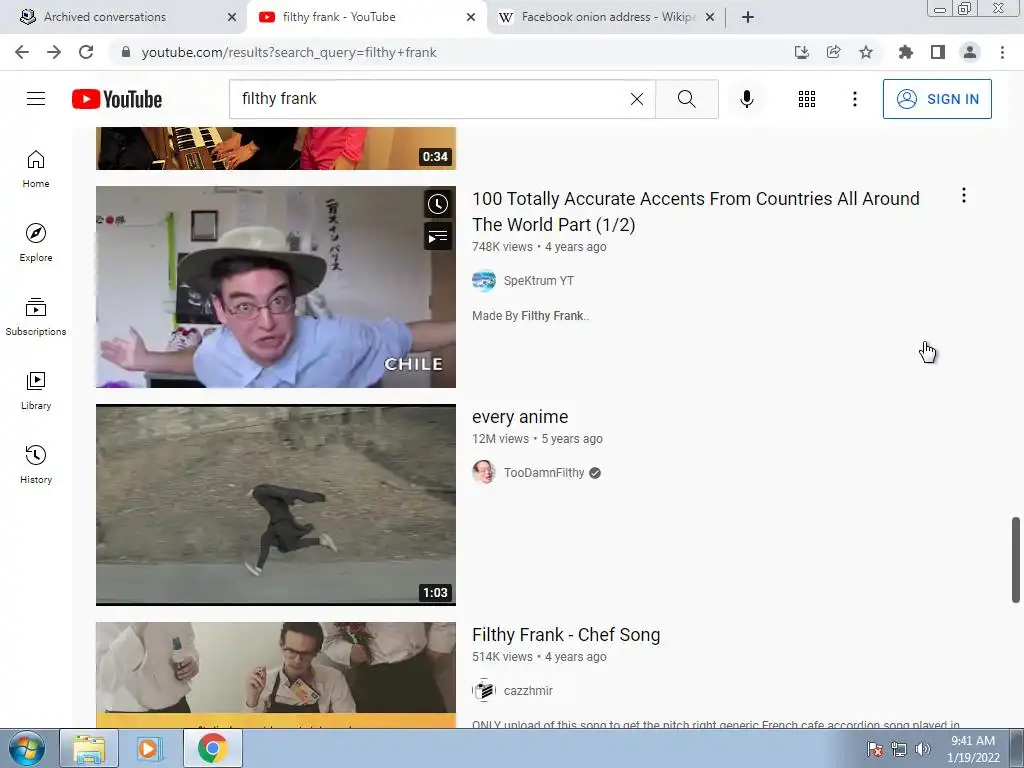
Task: Open Library in sidebar
Action: coord(36,391)
